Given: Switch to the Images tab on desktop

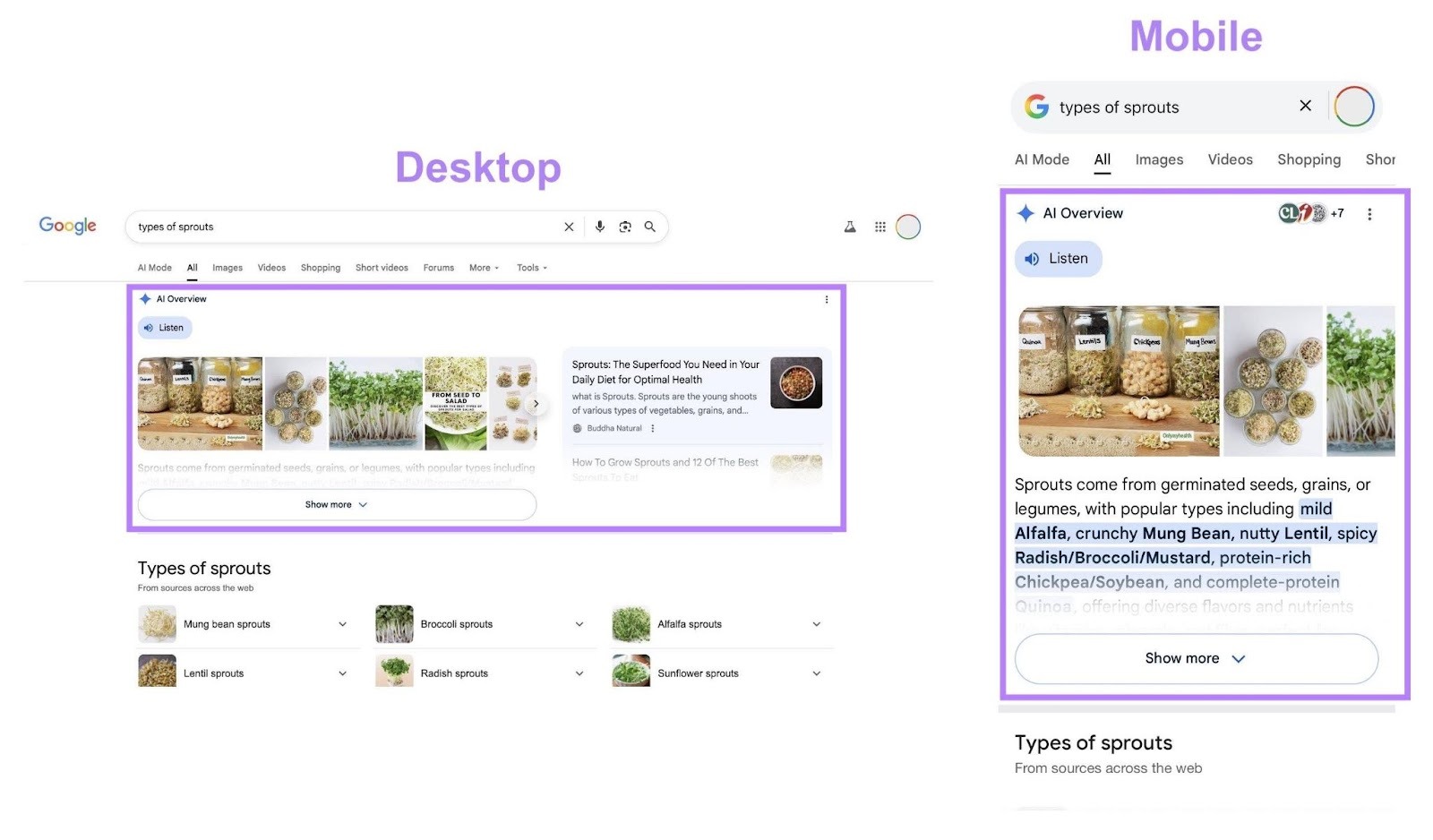Looking at the screenshot, I should click(227, 267).
